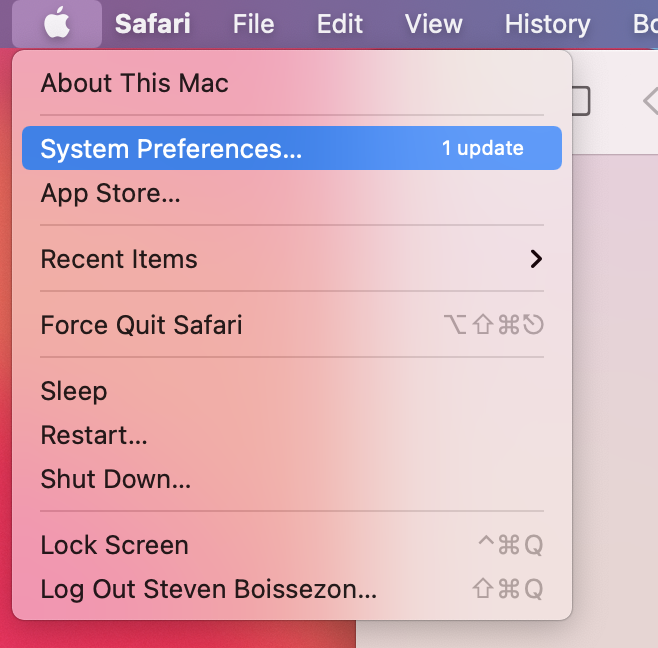Screen dimensions: 658x648
Task: Put the Mac to Sleep
Action: click(292, 391)
